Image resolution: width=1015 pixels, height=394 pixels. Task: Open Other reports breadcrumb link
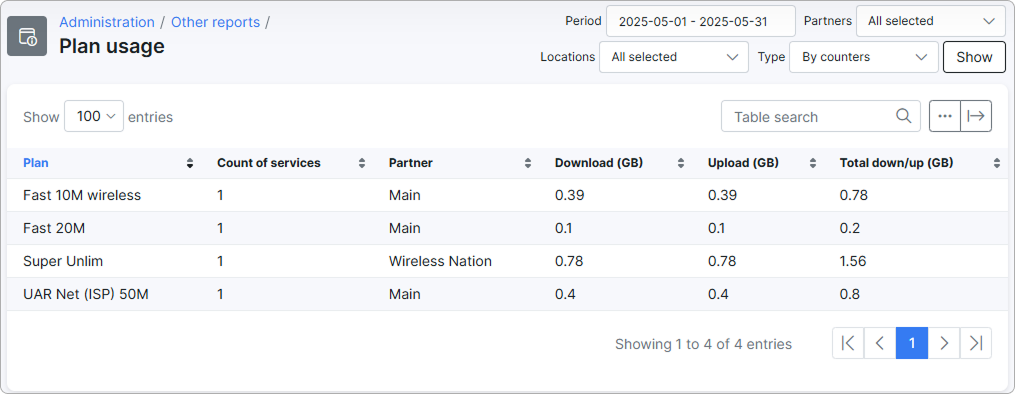coord(216,22)
